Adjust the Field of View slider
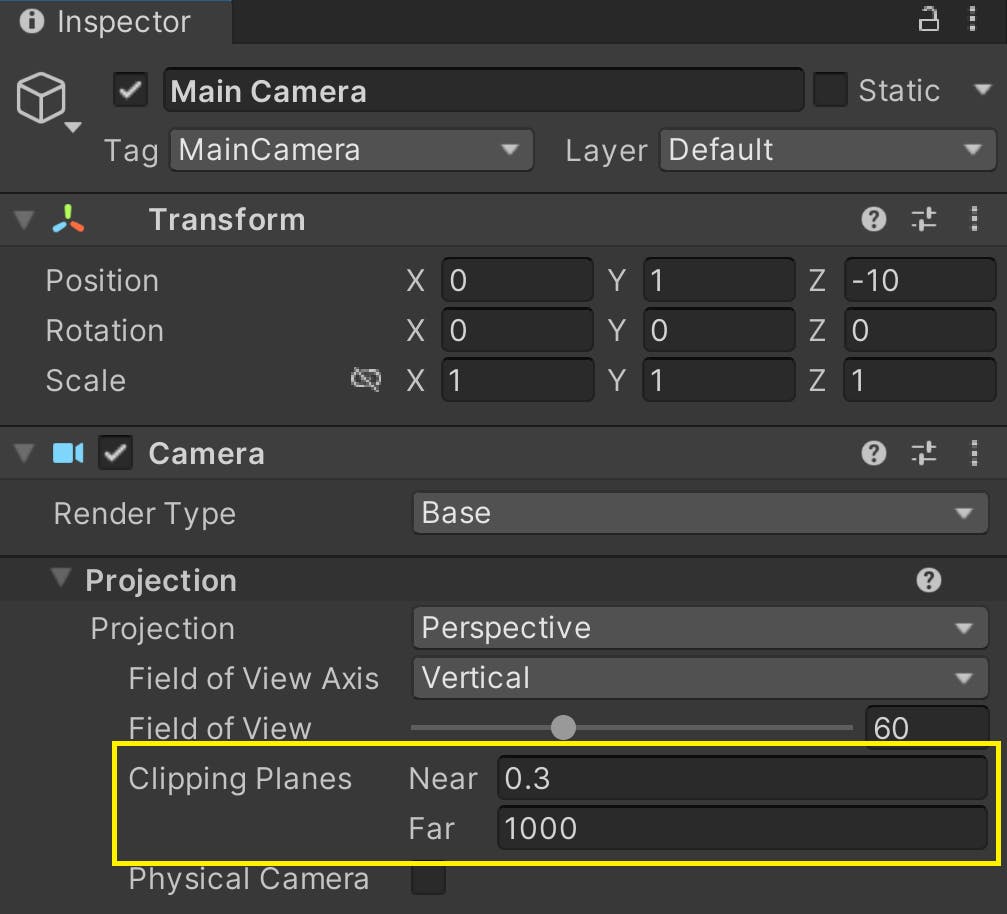This screenshot has height=914, width=1007. coord(563,728)
